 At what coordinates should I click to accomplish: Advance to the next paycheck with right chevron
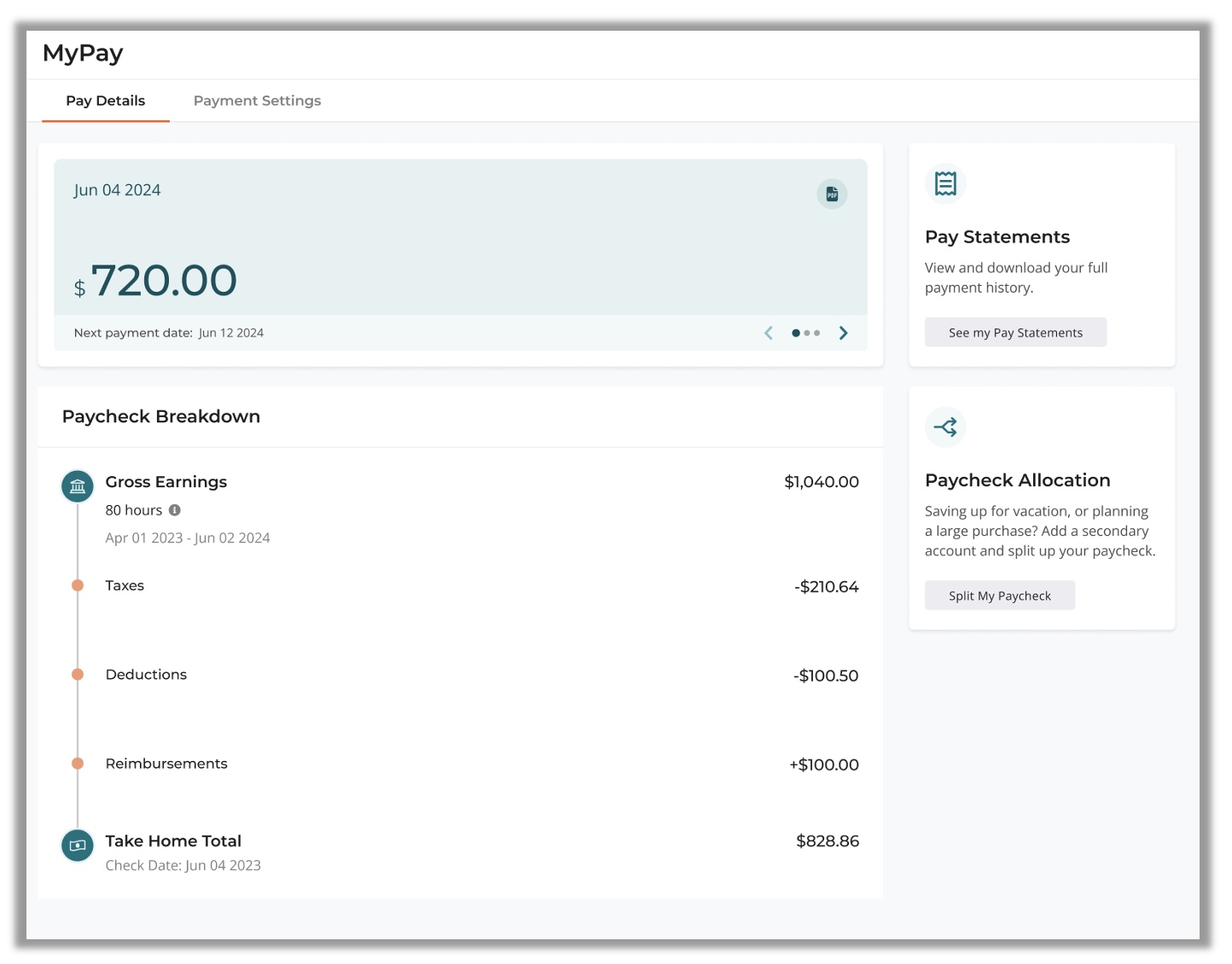843,333
